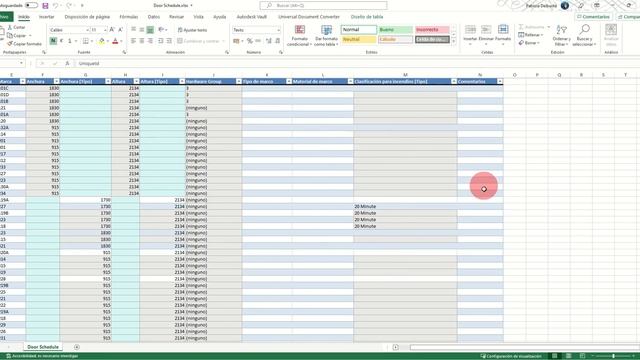Open the Revisar tab

(x=176, y=17)
